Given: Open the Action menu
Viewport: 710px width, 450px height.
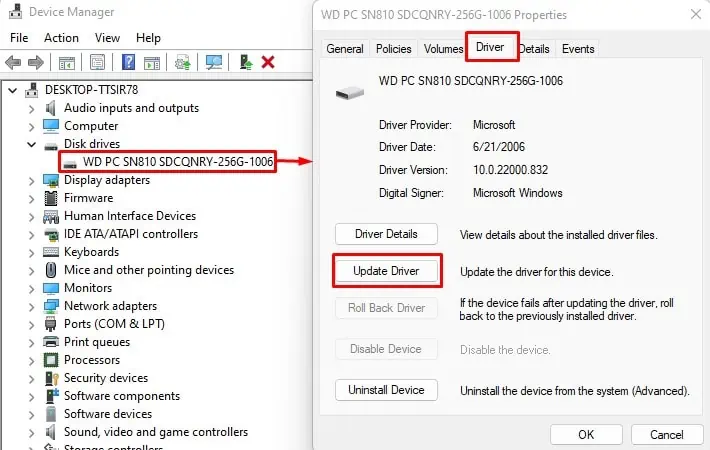Looking at the screenshot, I should [x=61, y=38].
